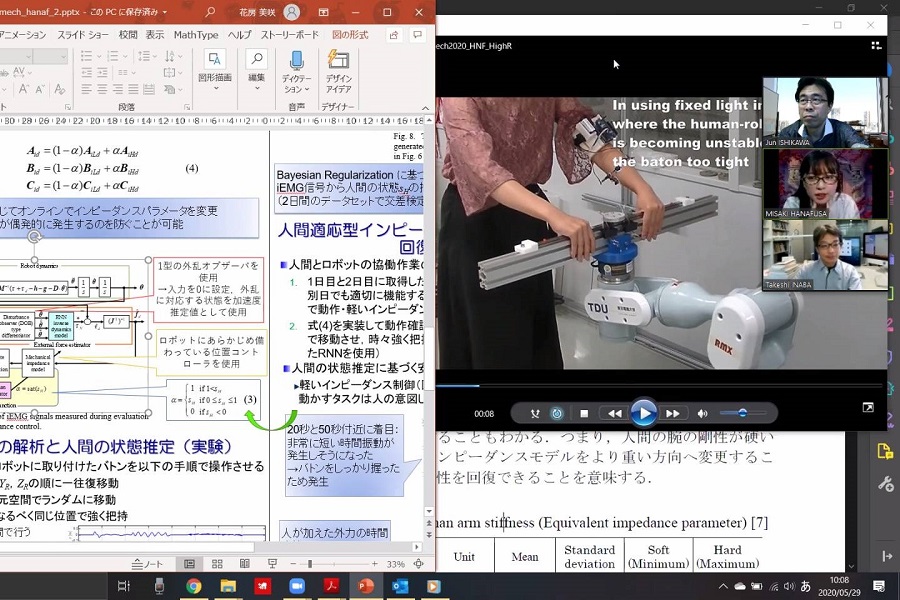Open the Comments icon in PowerPoint ribbon

point(417,35)
